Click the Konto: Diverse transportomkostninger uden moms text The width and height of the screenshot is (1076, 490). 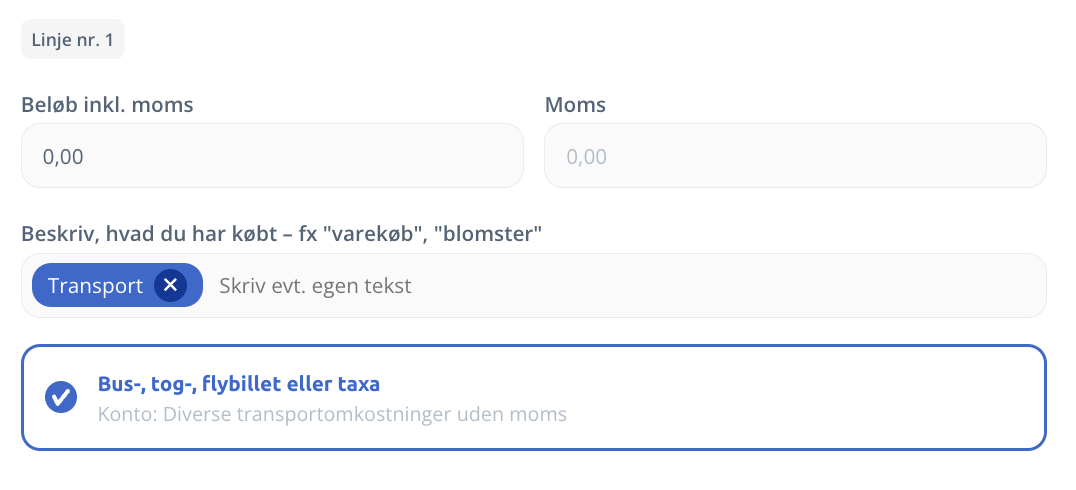coord(332,414)
